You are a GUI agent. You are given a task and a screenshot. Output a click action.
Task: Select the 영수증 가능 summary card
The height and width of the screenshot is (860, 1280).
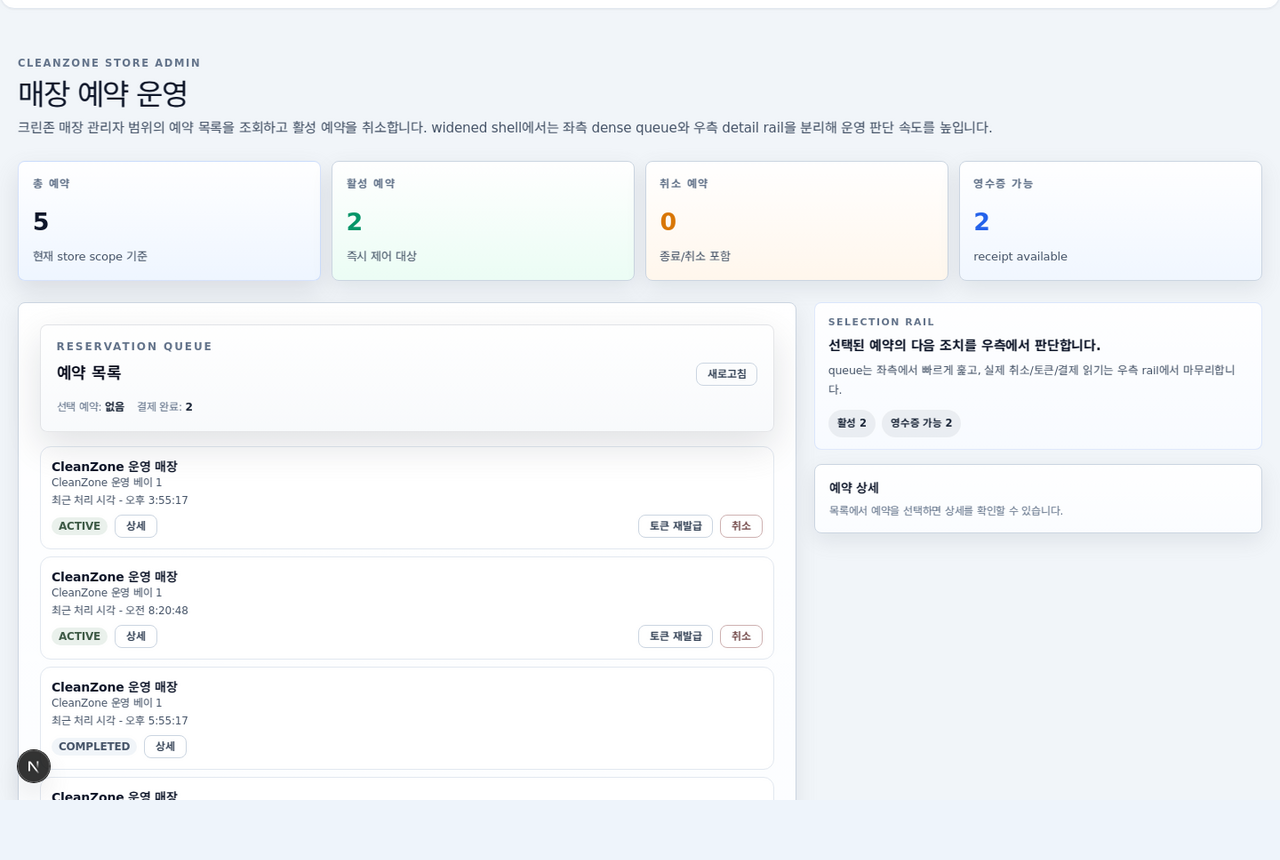(1110, 221)
